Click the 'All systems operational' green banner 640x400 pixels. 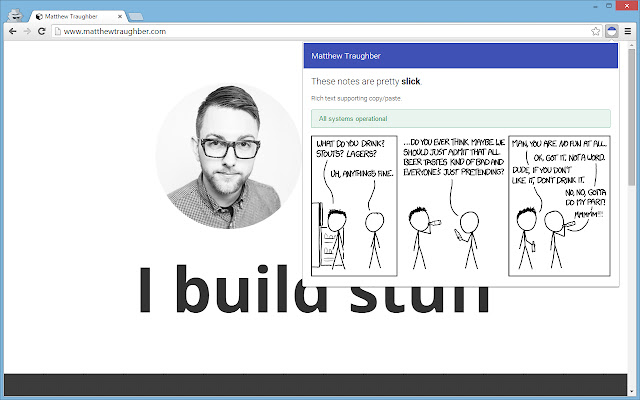(460, 118)
